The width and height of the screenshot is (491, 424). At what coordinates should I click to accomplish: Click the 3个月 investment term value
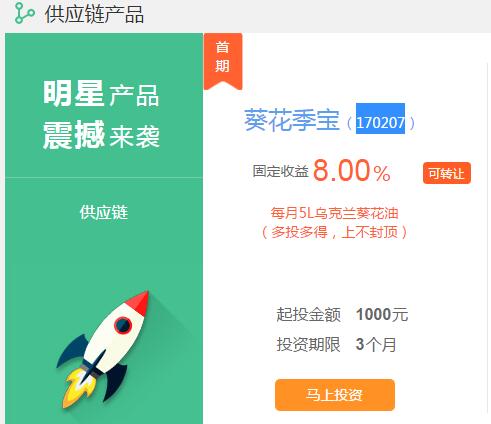coord(376,344)
